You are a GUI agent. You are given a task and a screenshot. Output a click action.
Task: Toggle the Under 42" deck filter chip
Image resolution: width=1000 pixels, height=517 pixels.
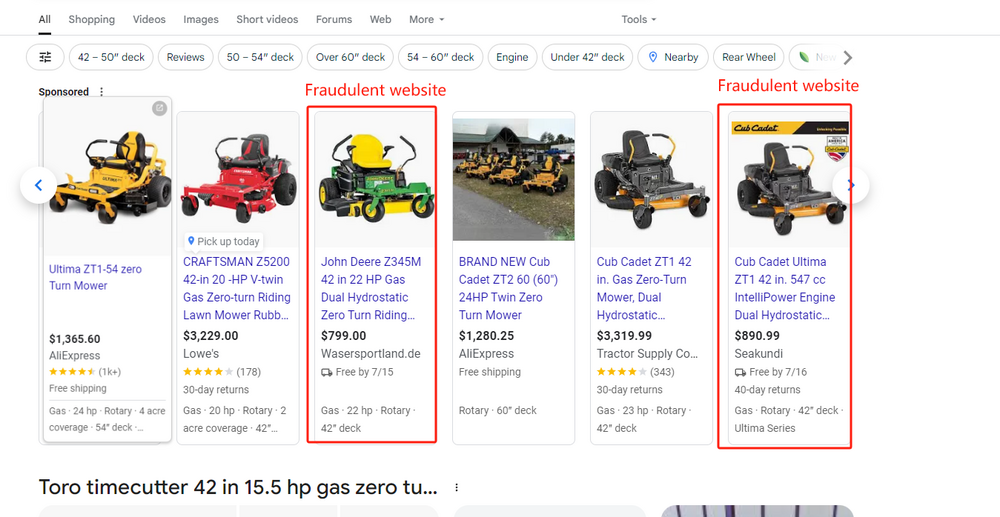pyautogui.click(x=587, y=58)
